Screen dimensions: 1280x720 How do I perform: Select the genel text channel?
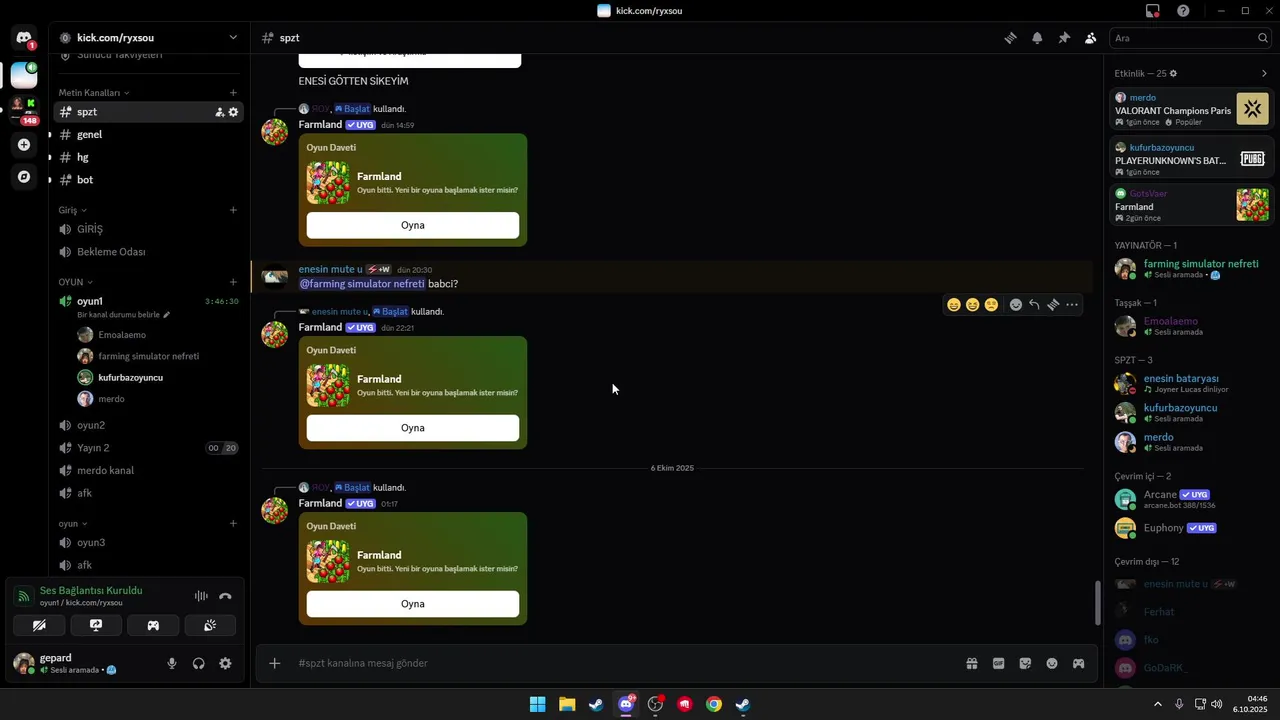pyautogui.click(x=148, y=134)
